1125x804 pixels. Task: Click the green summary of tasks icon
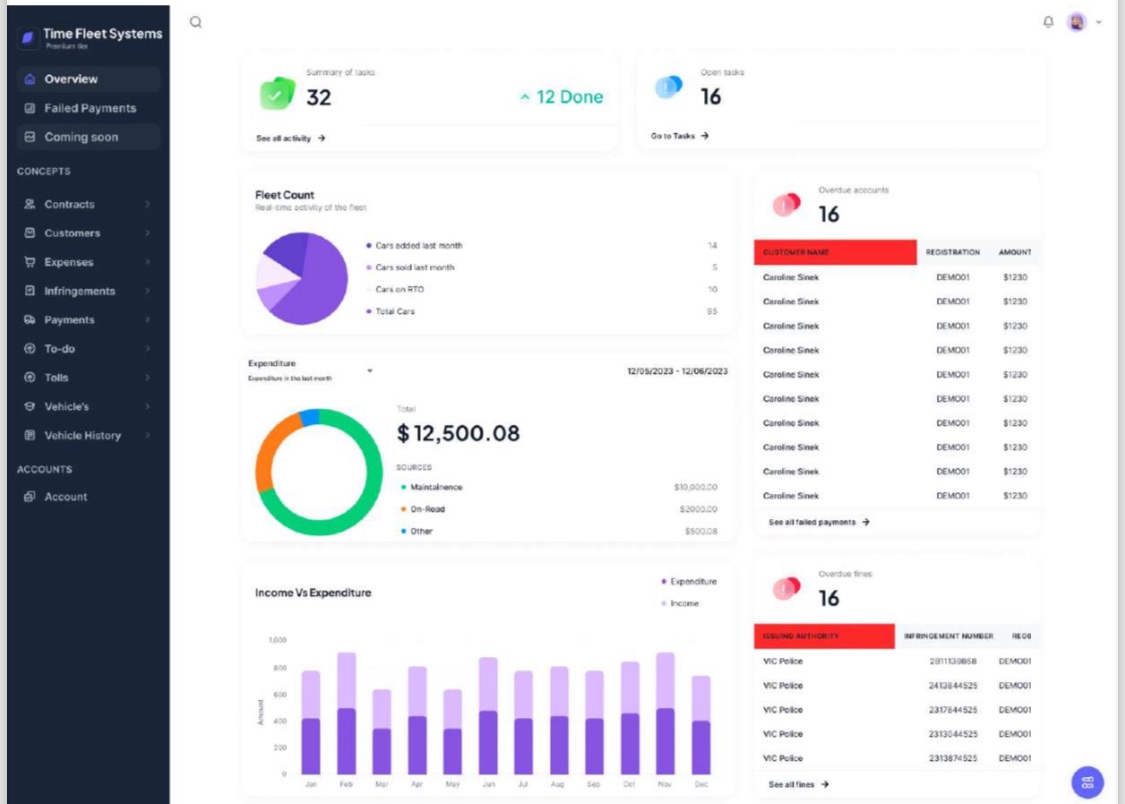(x=277, y=94)
